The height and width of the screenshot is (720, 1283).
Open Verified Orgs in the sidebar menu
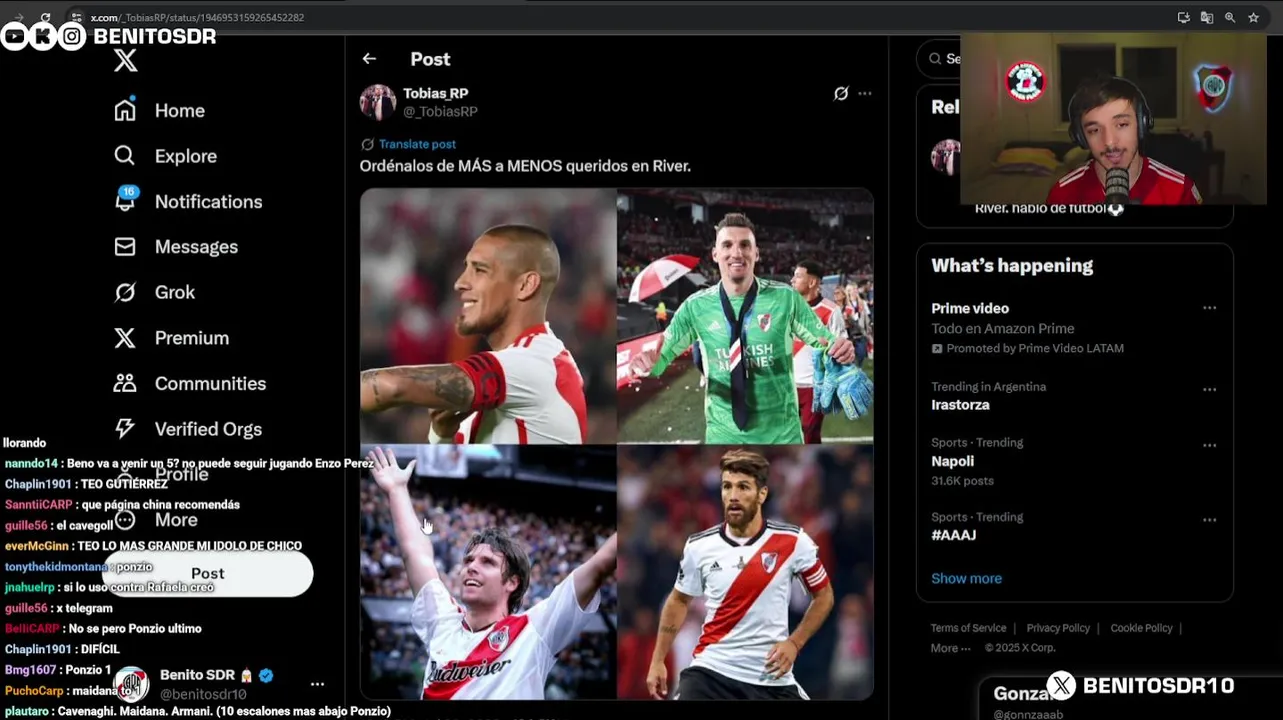point(208,429)
